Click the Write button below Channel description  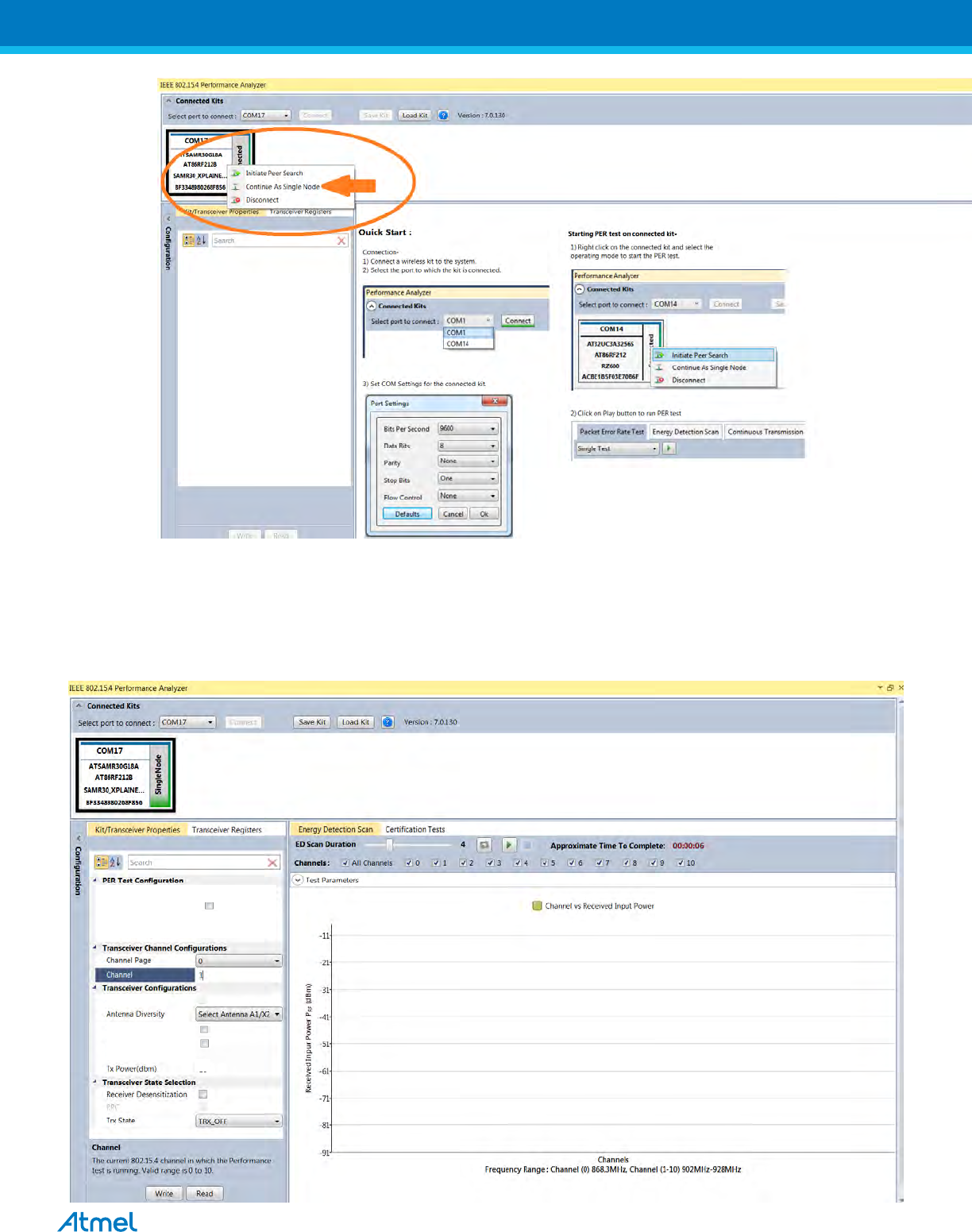[164, 1193]
